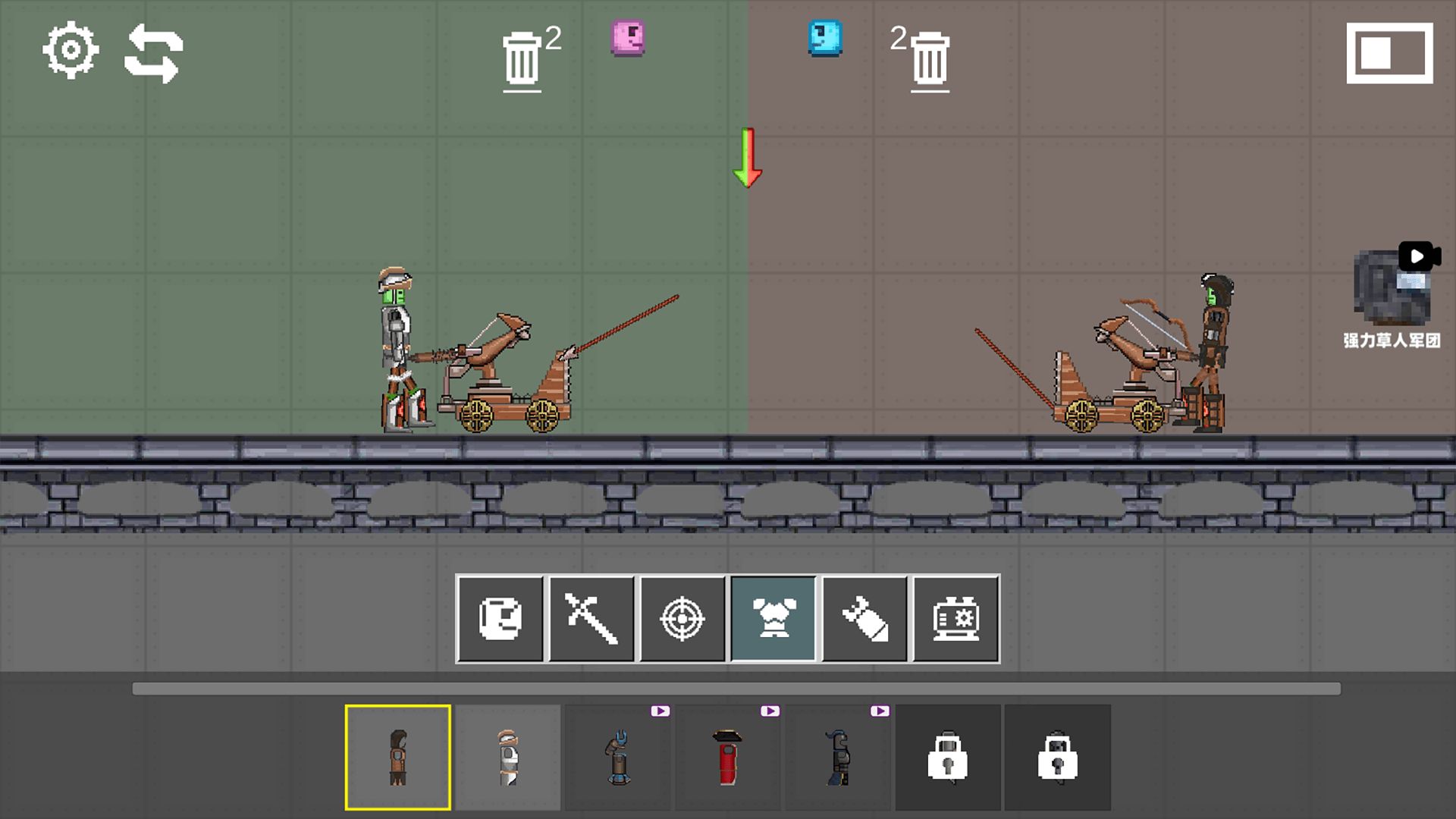The image size is (1456, 819).
Task: Click the right team trash can
Action: coord(930,59)
